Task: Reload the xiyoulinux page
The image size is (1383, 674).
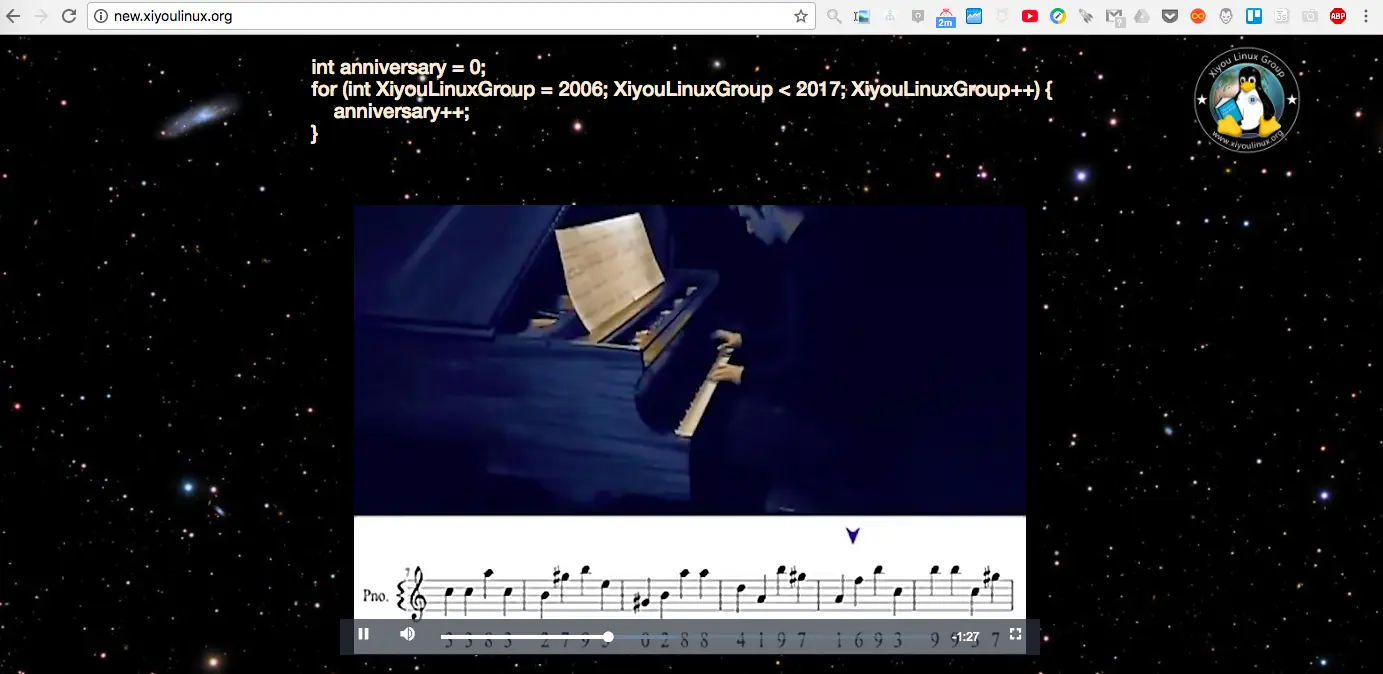Action: (69, 16)
